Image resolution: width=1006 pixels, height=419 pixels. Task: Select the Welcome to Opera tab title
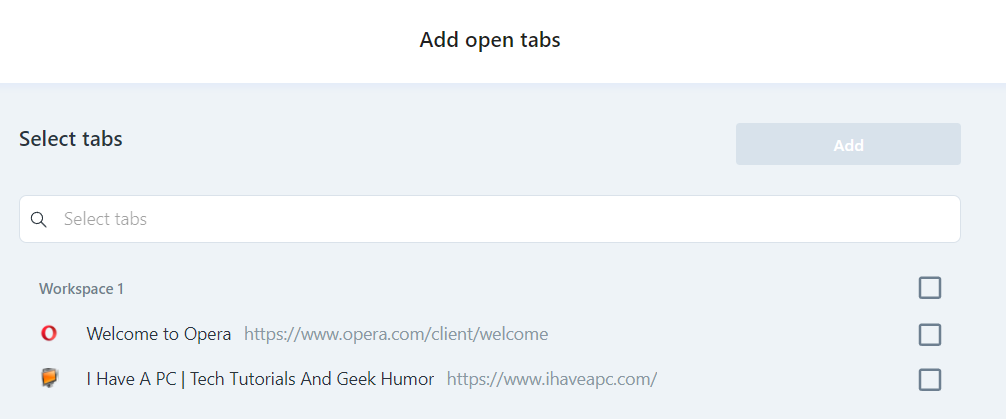tap(159, 334)
